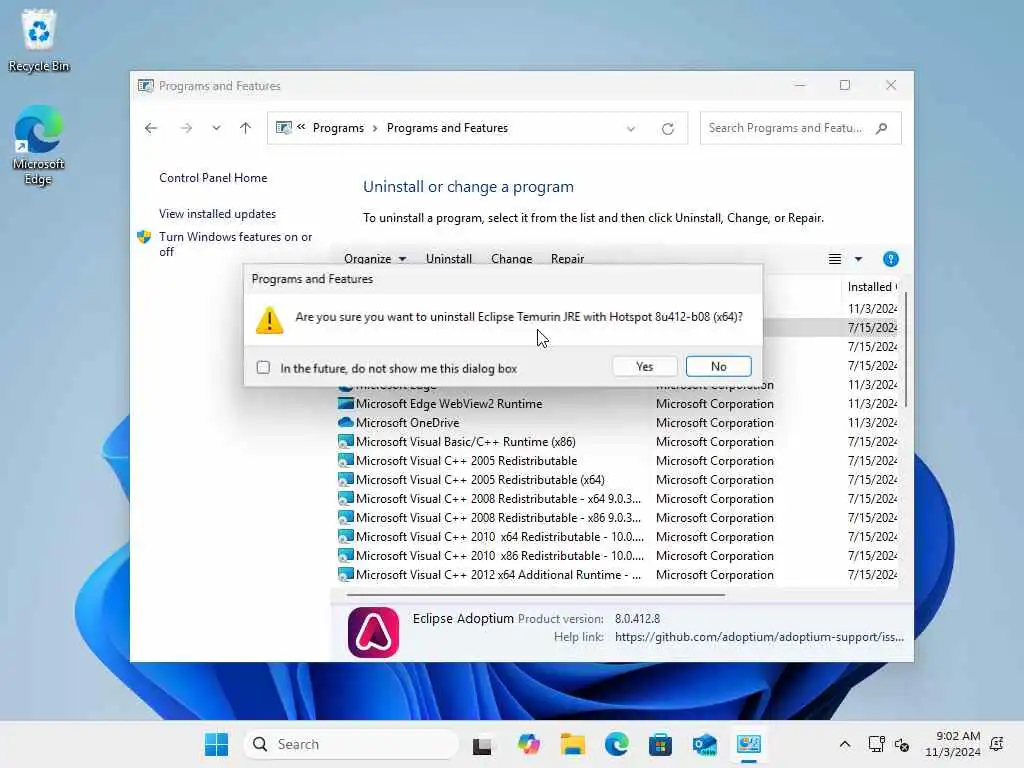Expand the view options dropdown arrow

tap(858, 259)
